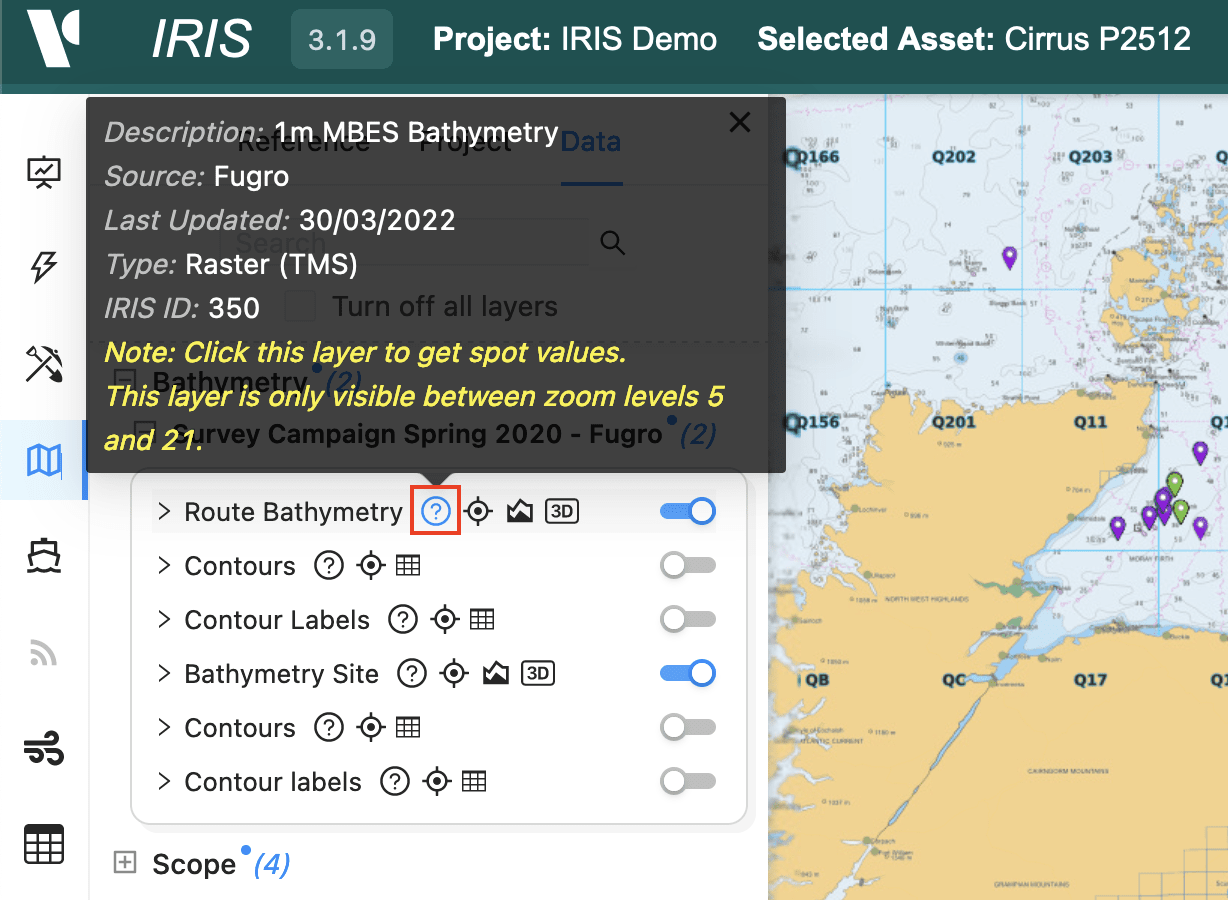
Task: Click Contour labels (lowercase) info icon
Action: tap(395, 781)
